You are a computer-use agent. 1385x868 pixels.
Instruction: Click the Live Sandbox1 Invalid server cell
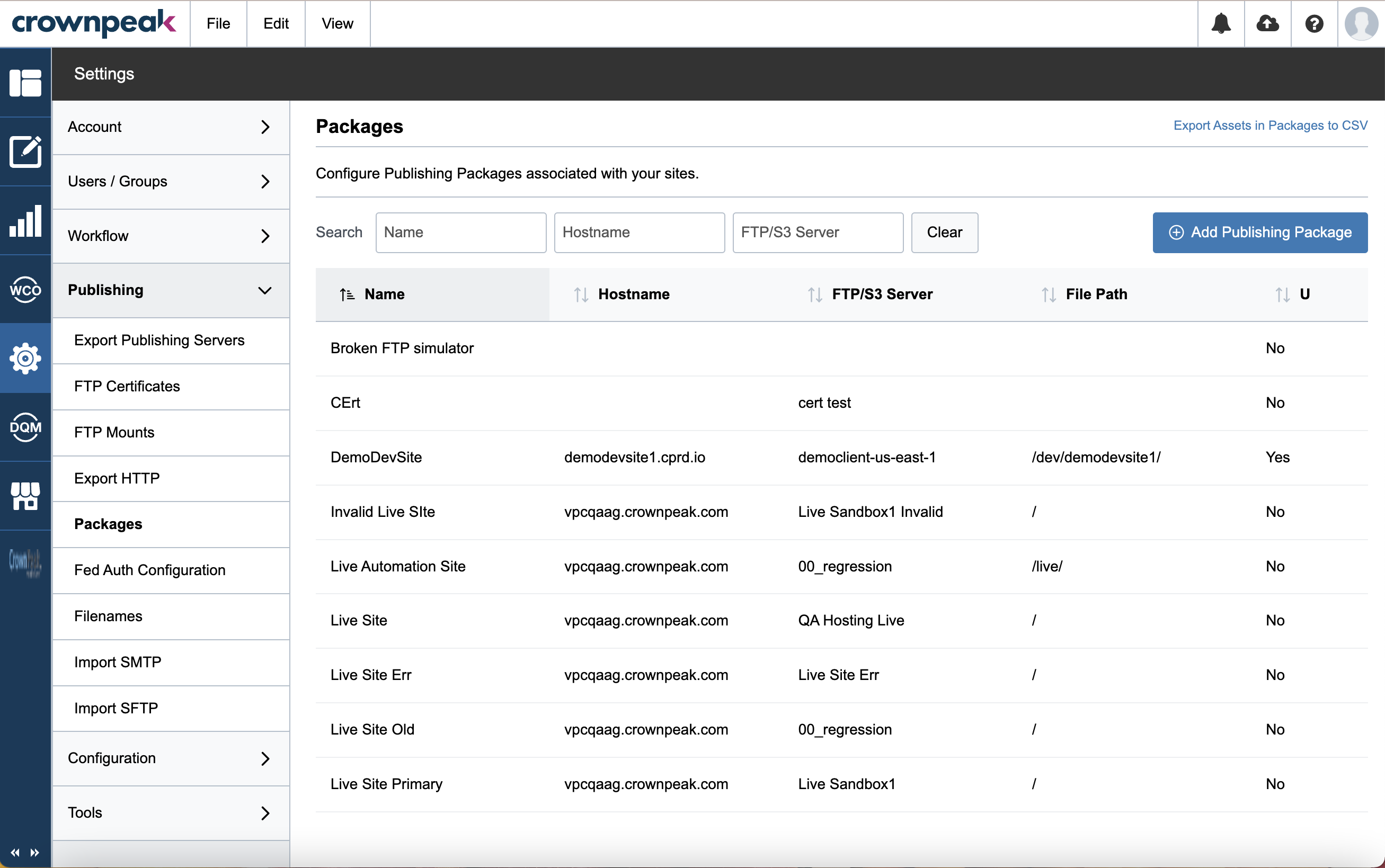pyautogui.click(x=871, y=512)
